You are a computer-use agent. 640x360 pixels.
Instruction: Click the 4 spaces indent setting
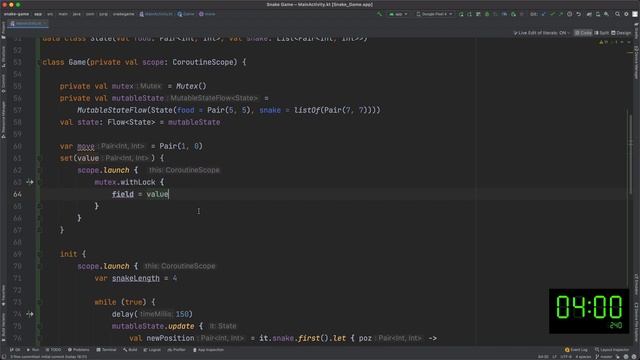[x=583, y=357]
